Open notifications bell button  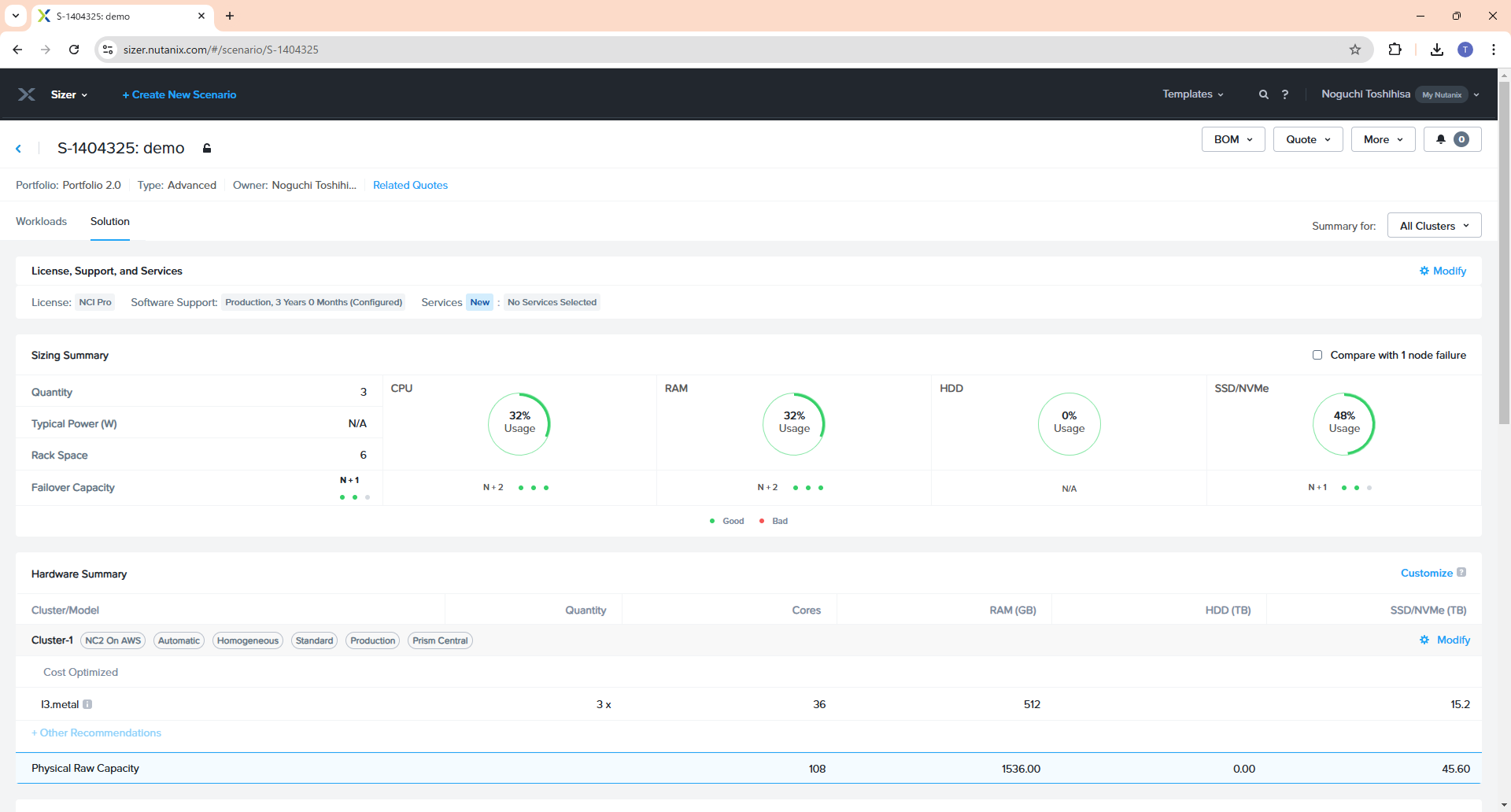1453,139
